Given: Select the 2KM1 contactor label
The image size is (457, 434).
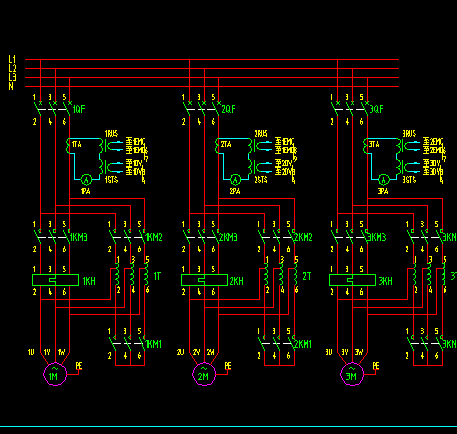Looking at the screenshot, I should [x=303, y=344].
